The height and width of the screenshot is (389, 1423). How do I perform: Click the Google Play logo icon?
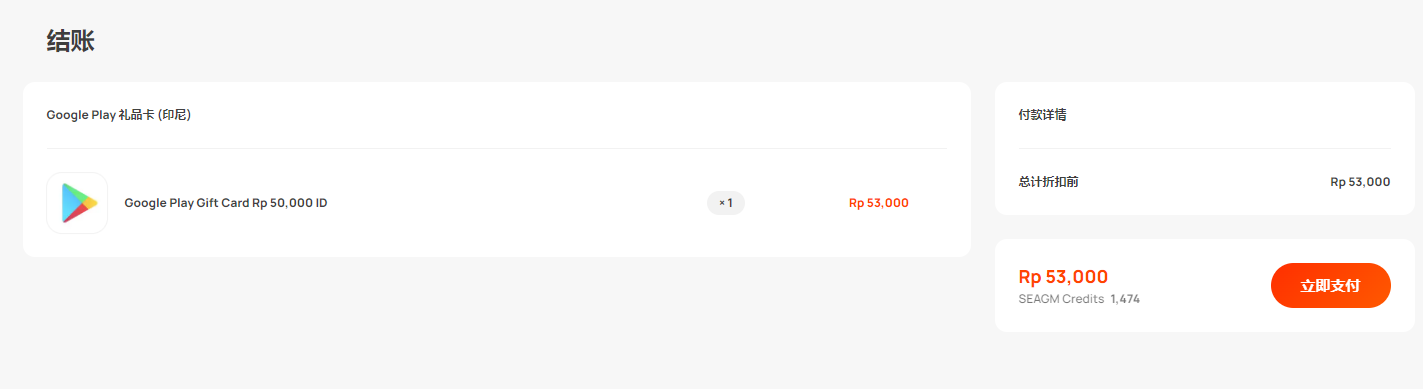point(77,203)
